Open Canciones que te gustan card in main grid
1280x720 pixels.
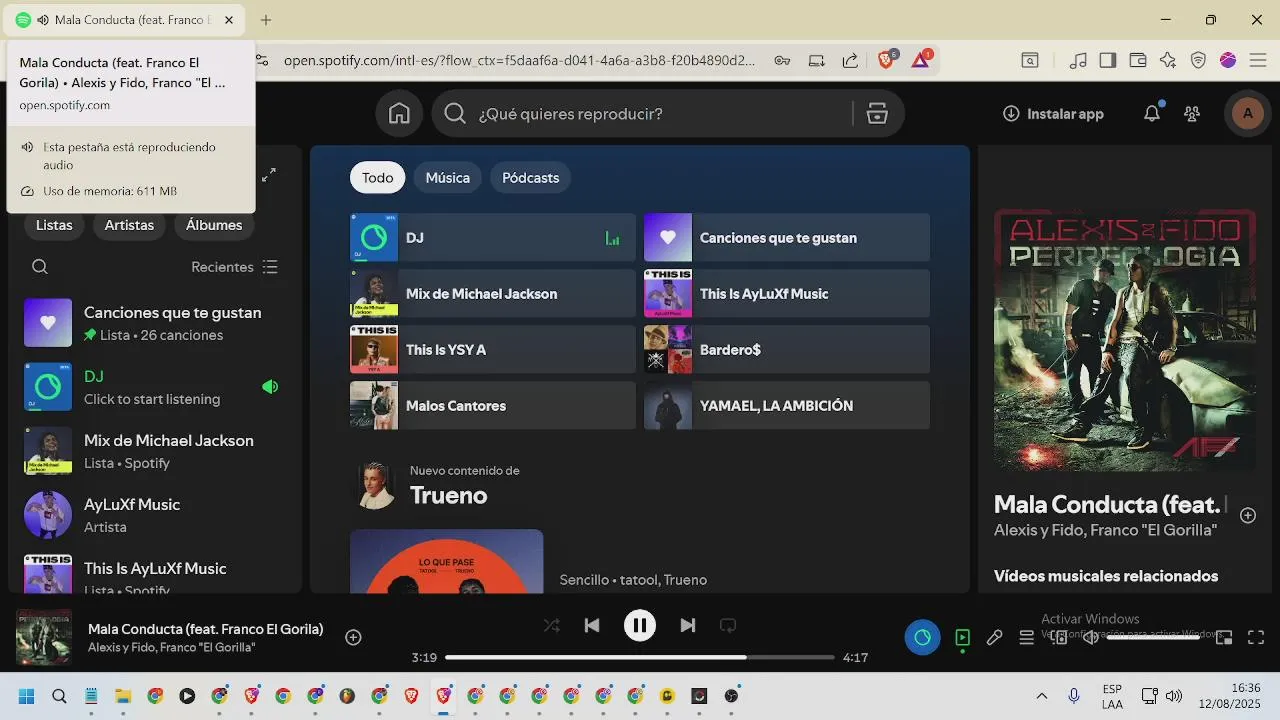[787, 238]
